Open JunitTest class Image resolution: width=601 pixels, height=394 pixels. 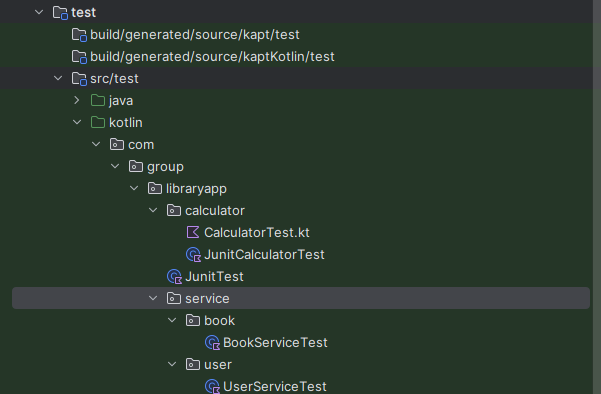[x=214, y=276]
